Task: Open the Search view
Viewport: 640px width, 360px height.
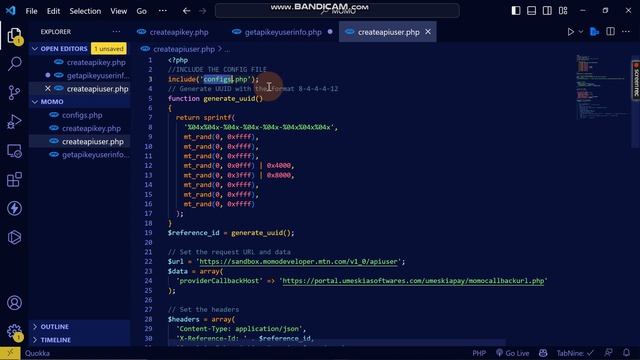Action: pyautogui.click(x=14, y=64)
